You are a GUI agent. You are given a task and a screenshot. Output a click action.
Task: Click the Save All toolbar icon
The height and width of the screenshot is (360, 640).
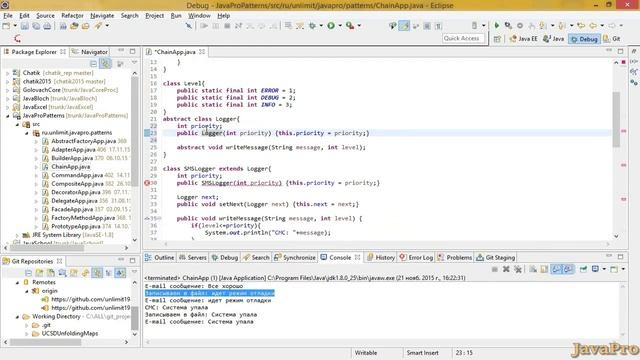click(x=36, y=26)
